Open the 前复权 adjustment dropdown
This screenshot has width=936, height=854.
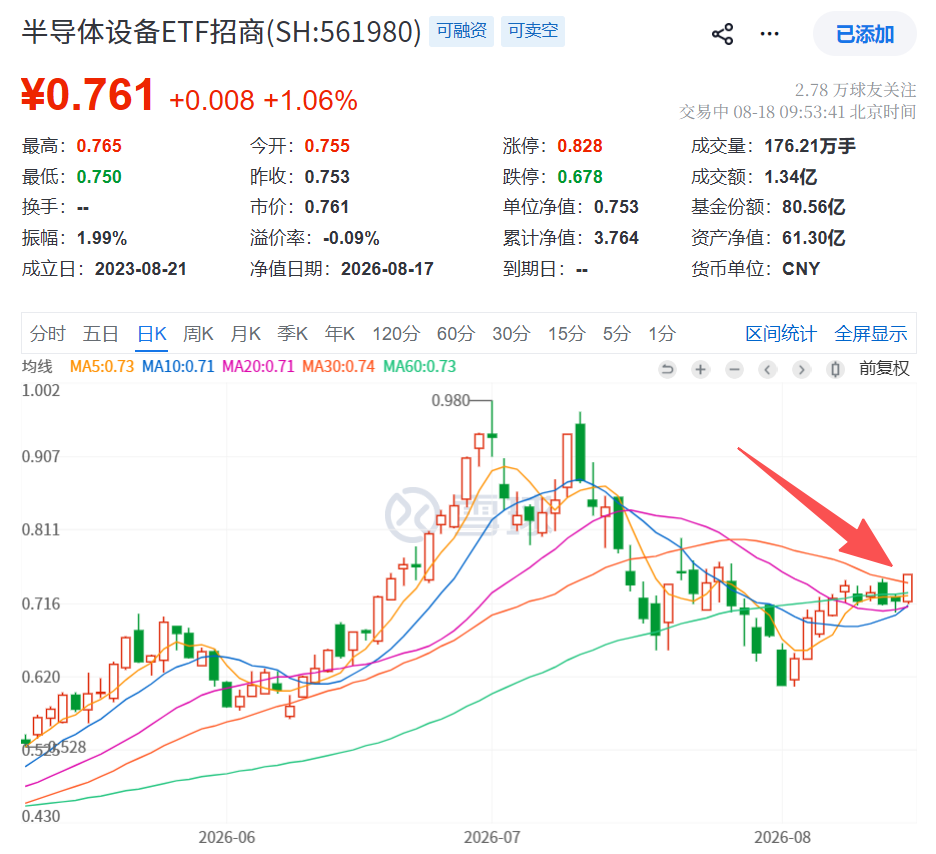click(884, 368)
